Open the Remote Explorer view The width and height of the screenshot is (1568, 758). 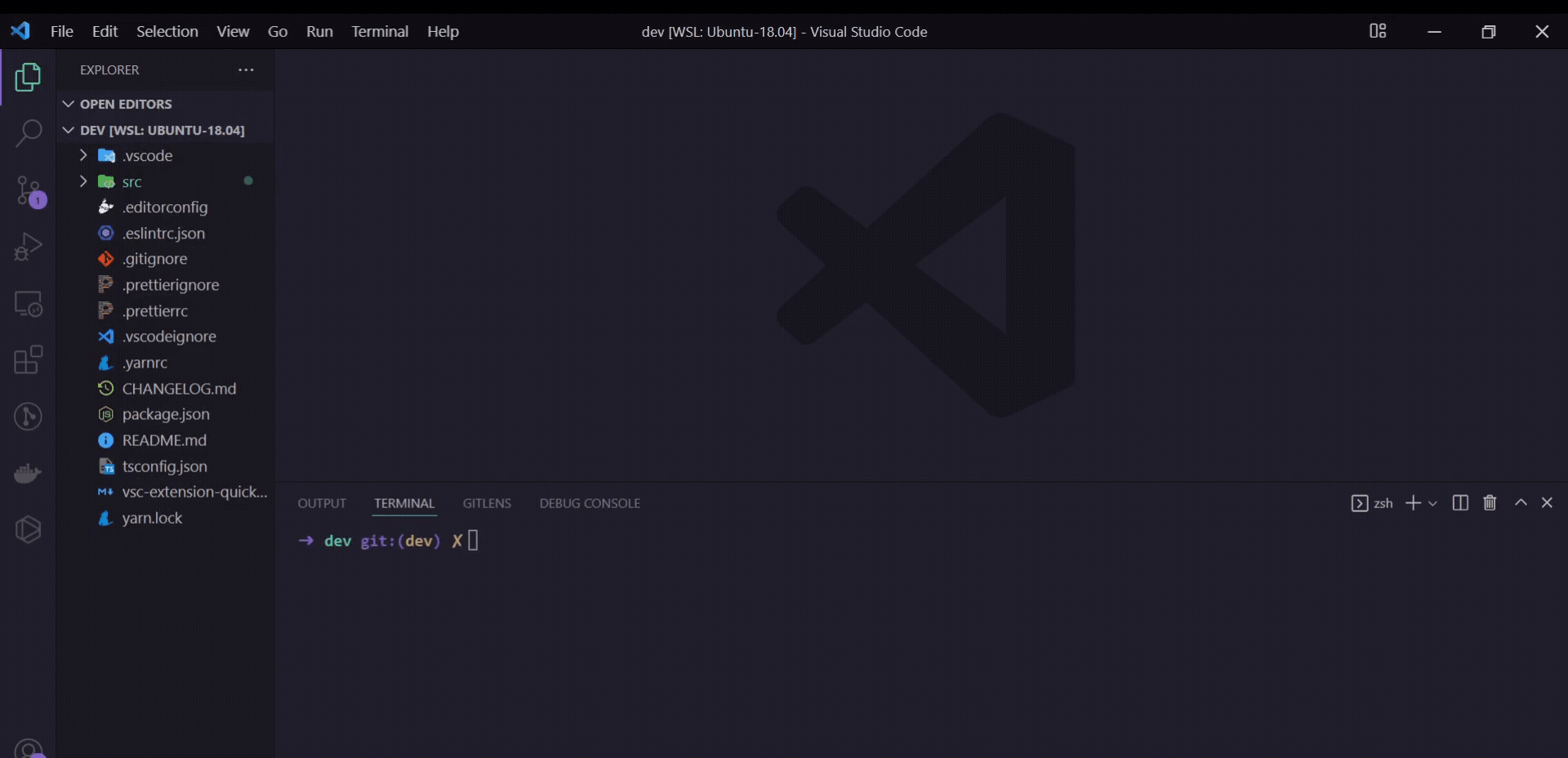(x=29, y=304)
